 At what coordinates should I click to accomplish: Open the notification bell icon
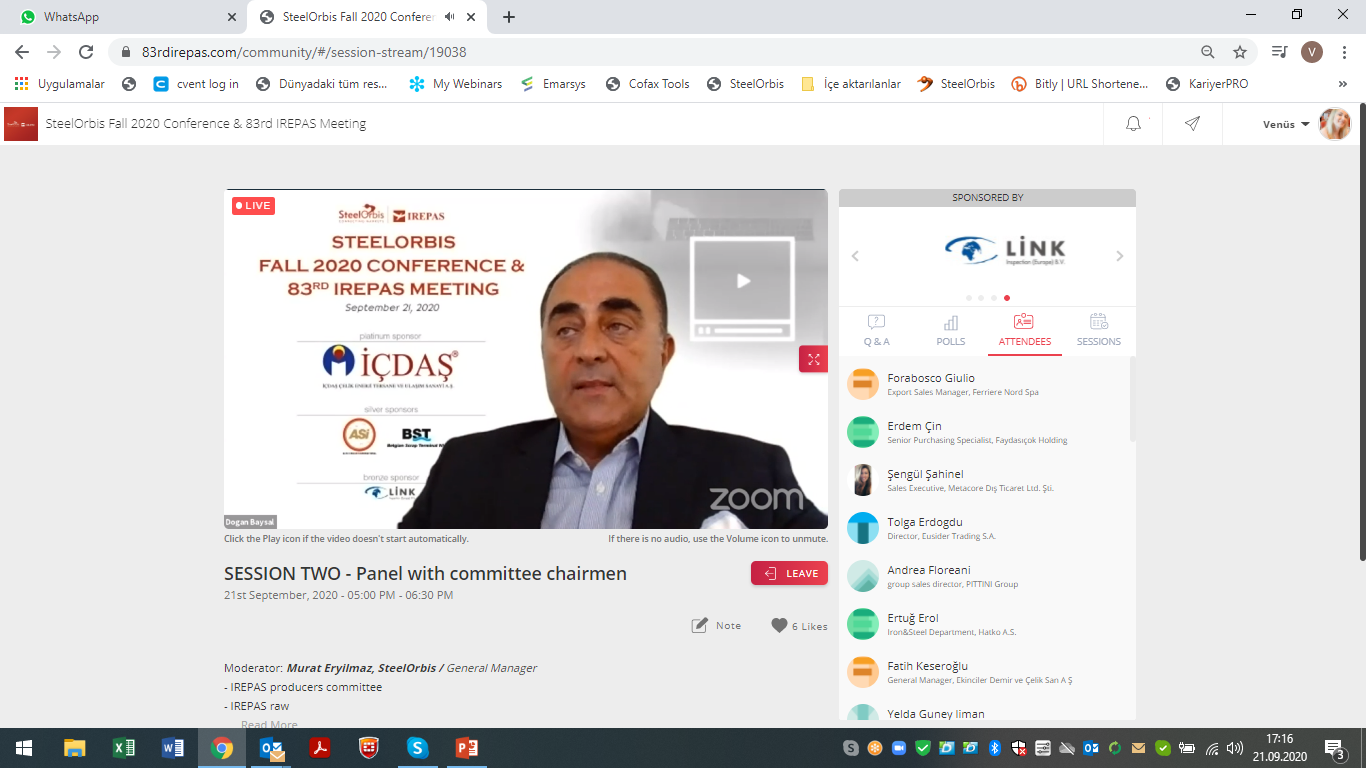1133,124
